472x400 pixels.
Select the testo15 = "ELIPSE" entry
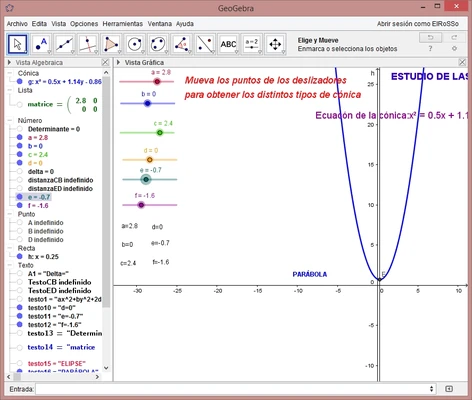[57, 363]
